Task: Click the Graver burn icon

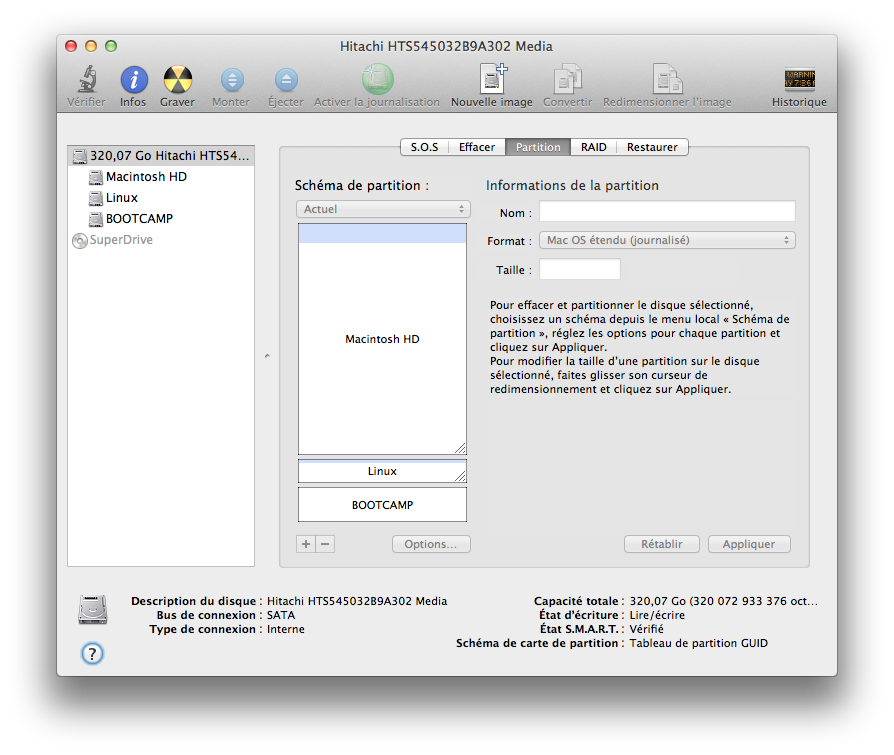Action: pyautogui.click(x=177, y=81)
